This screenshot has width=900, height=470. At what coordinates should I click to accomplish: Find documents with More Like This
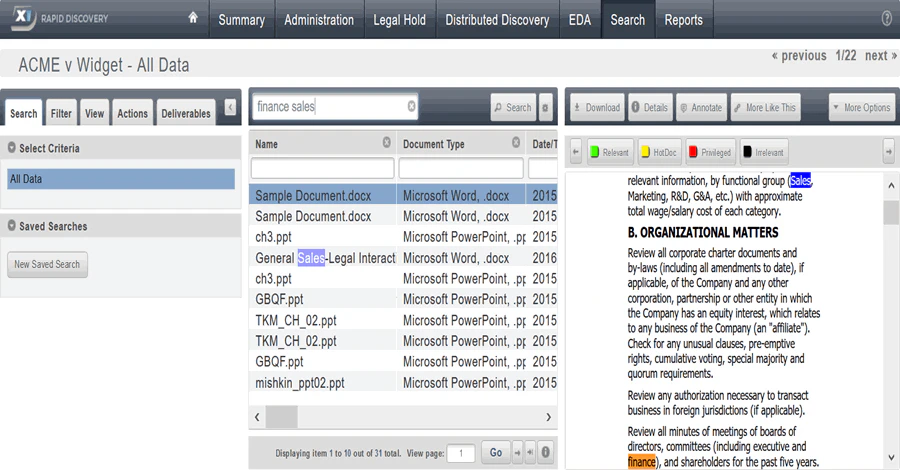766,107
